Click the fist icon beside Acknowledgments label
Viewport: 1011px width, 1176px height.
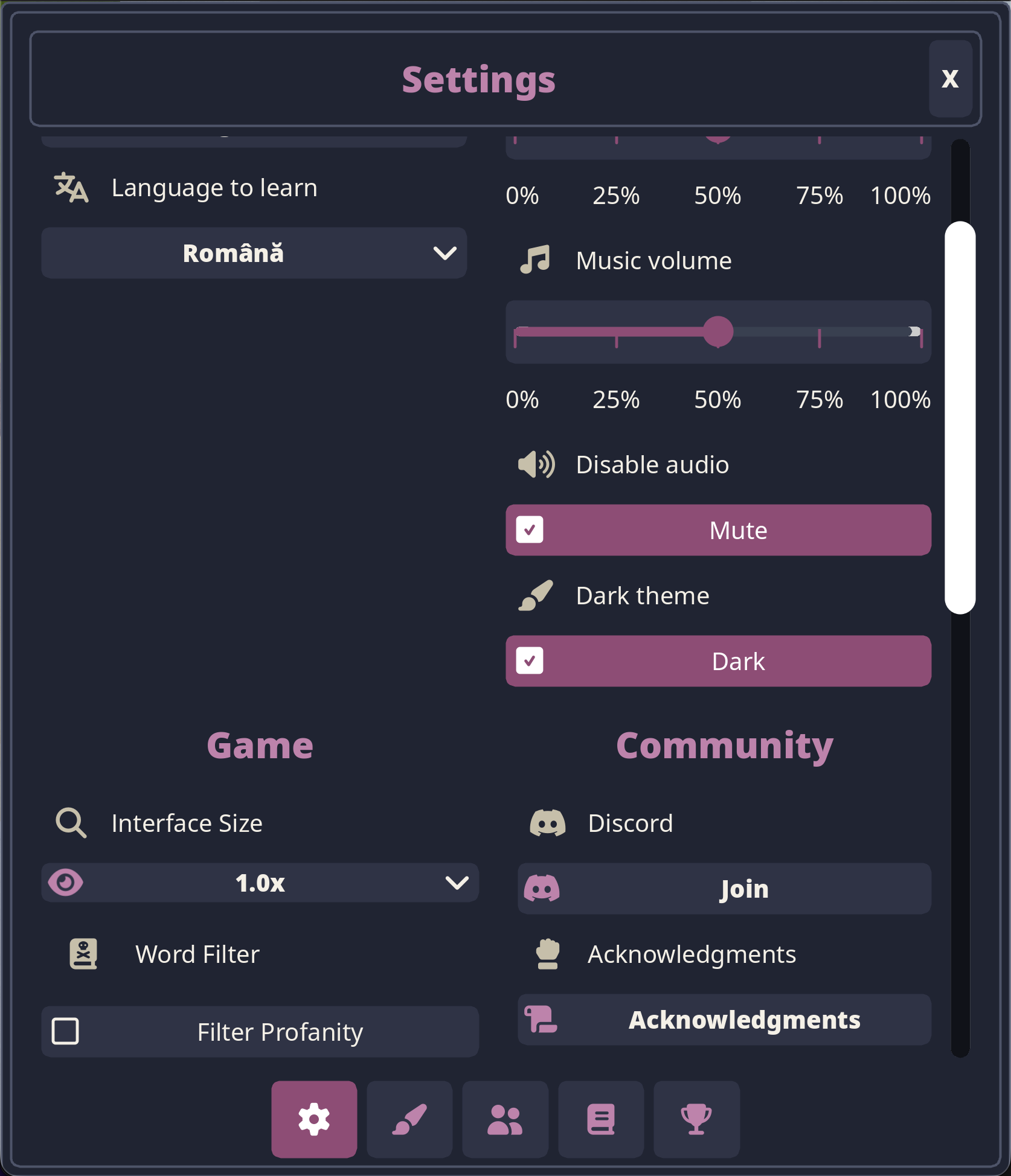click(x=547, y=954)
